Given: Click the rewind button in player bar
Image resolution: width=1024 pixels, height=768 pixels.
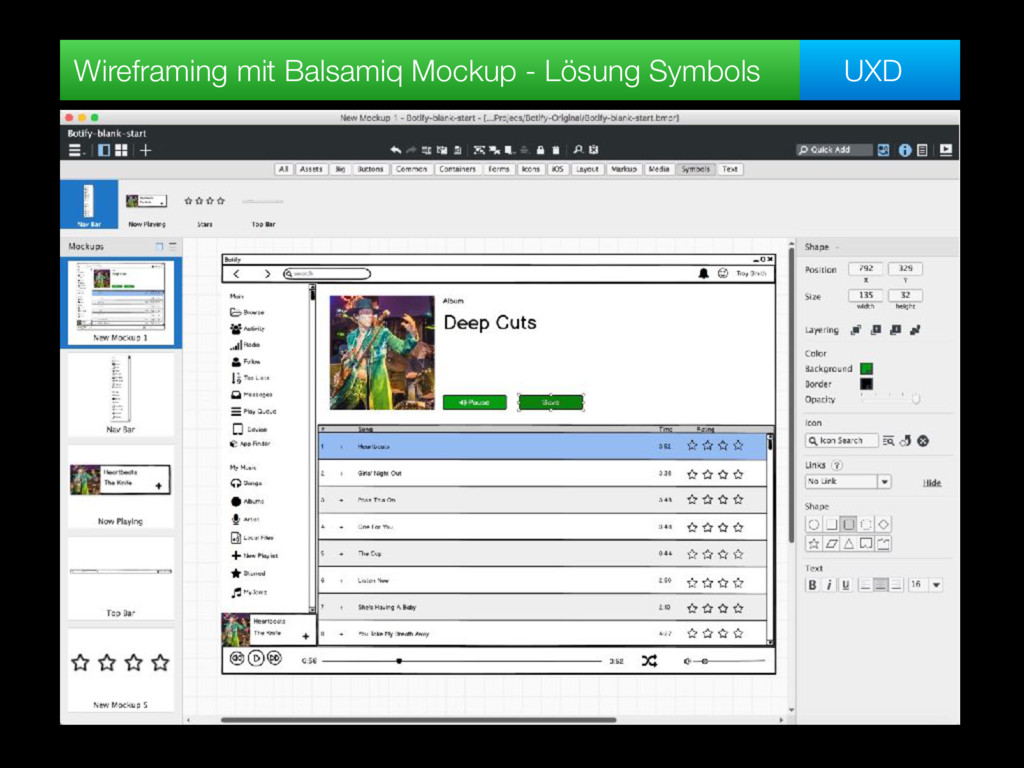Looking at the screenshot, I should [237, 658].
